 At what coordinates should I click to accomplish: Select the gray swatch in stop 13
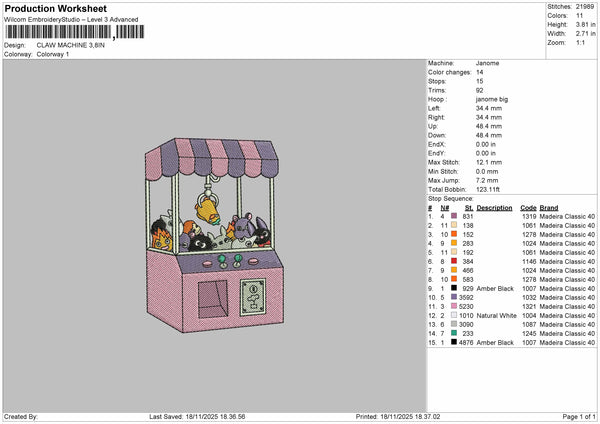454,324
